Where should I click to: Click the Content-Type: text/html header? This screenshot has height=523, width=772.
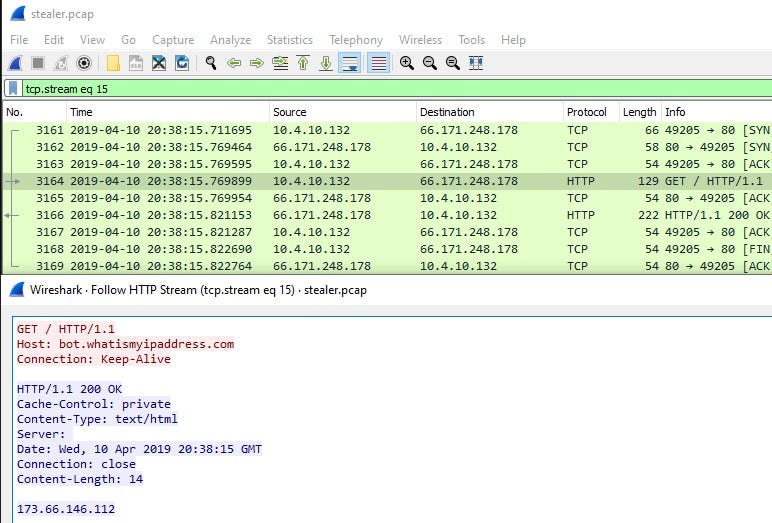(x=97, y=419)
